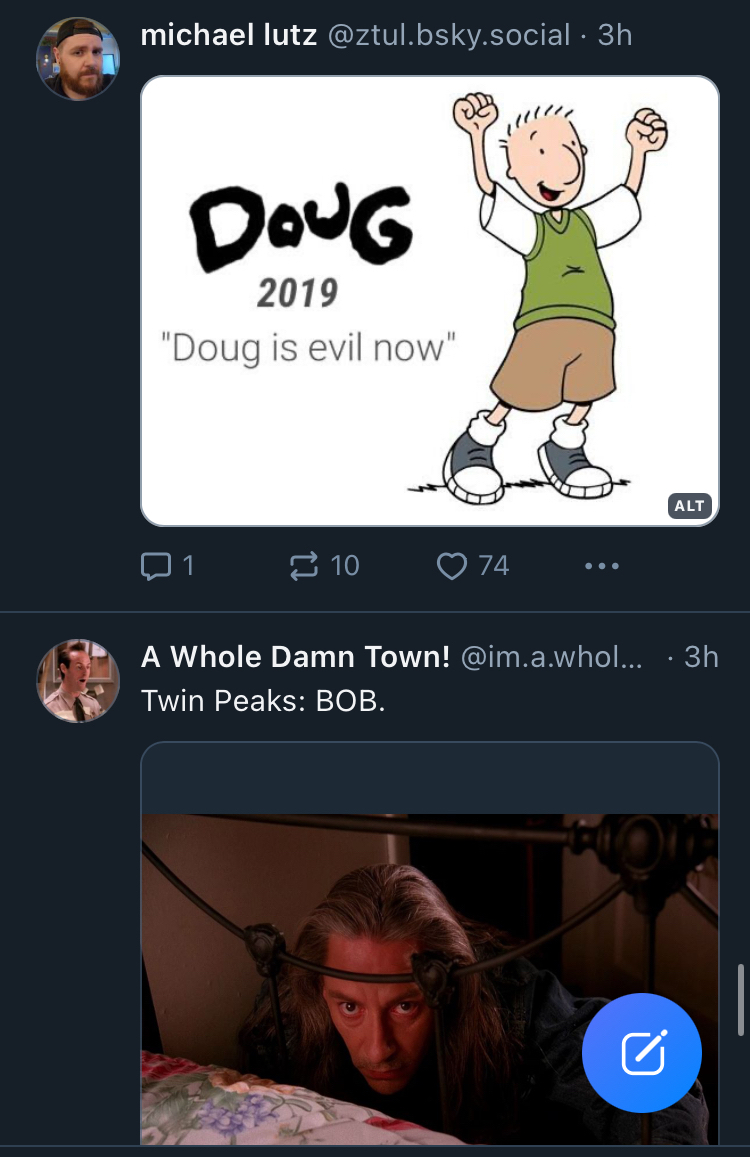750x1157 pixels.
Task: Repost michael lutz's Doug post
Action: pyautogui.click(x=303, y=567)
